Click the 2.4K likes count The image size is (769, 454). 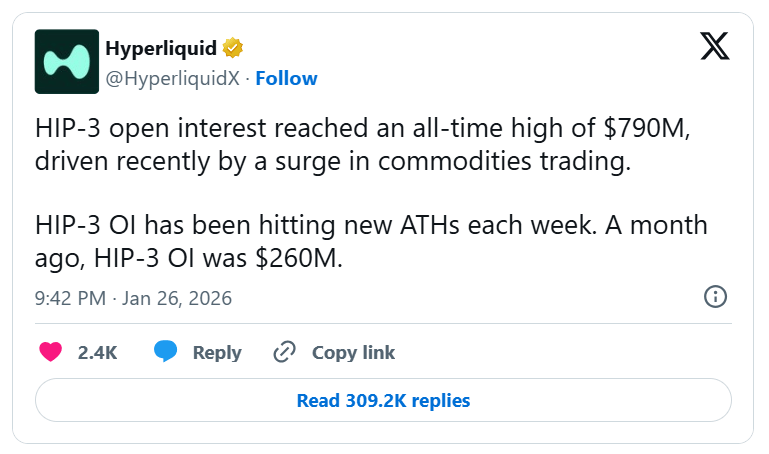(x=97, y=352)
